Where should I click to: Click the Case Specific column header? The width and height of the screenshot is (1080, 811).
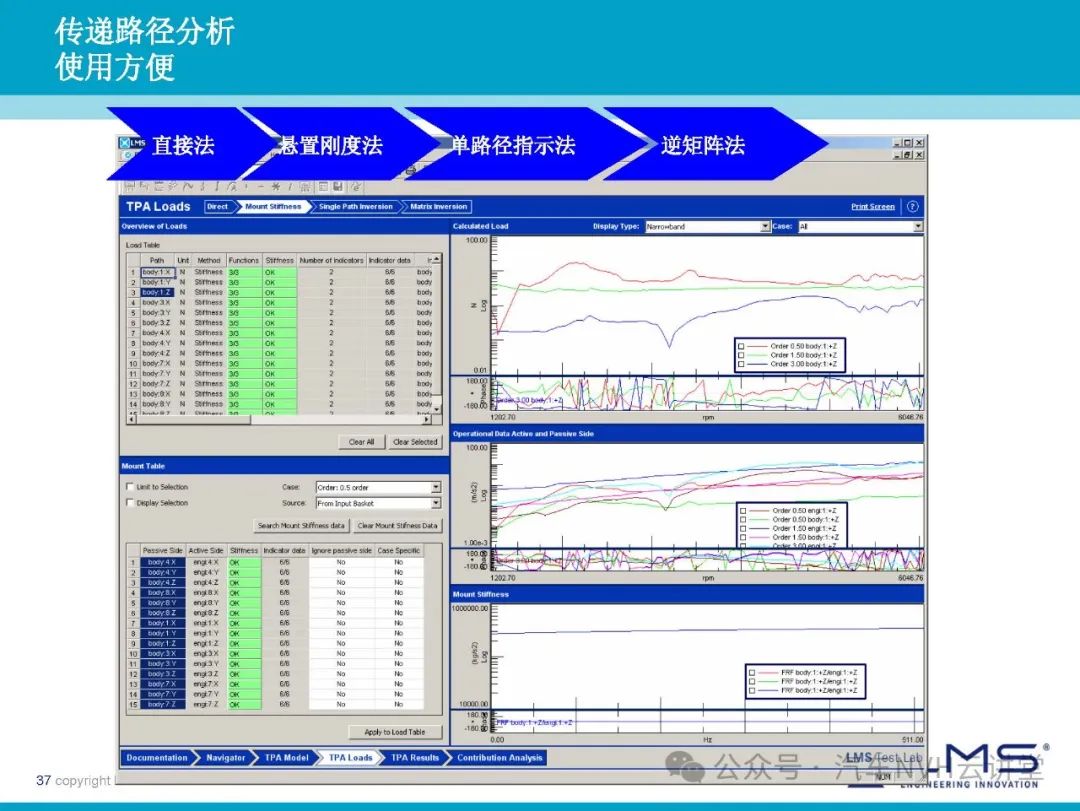point(399,551)
